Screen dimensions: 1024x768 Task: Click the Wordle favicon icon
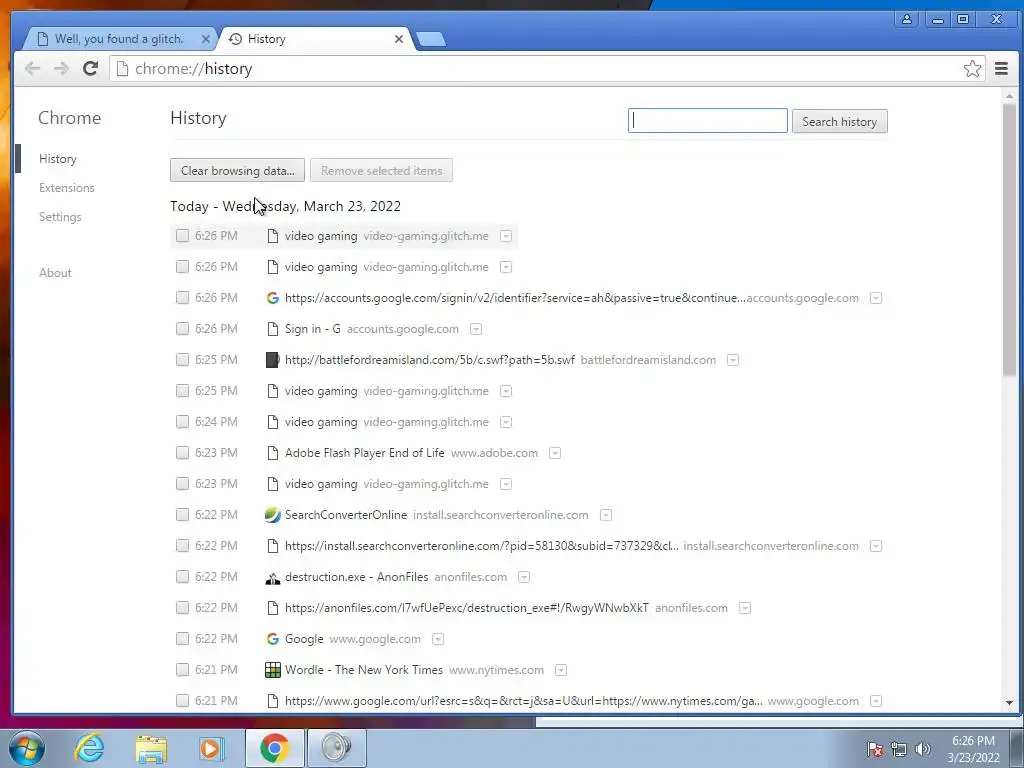point(273,670)
